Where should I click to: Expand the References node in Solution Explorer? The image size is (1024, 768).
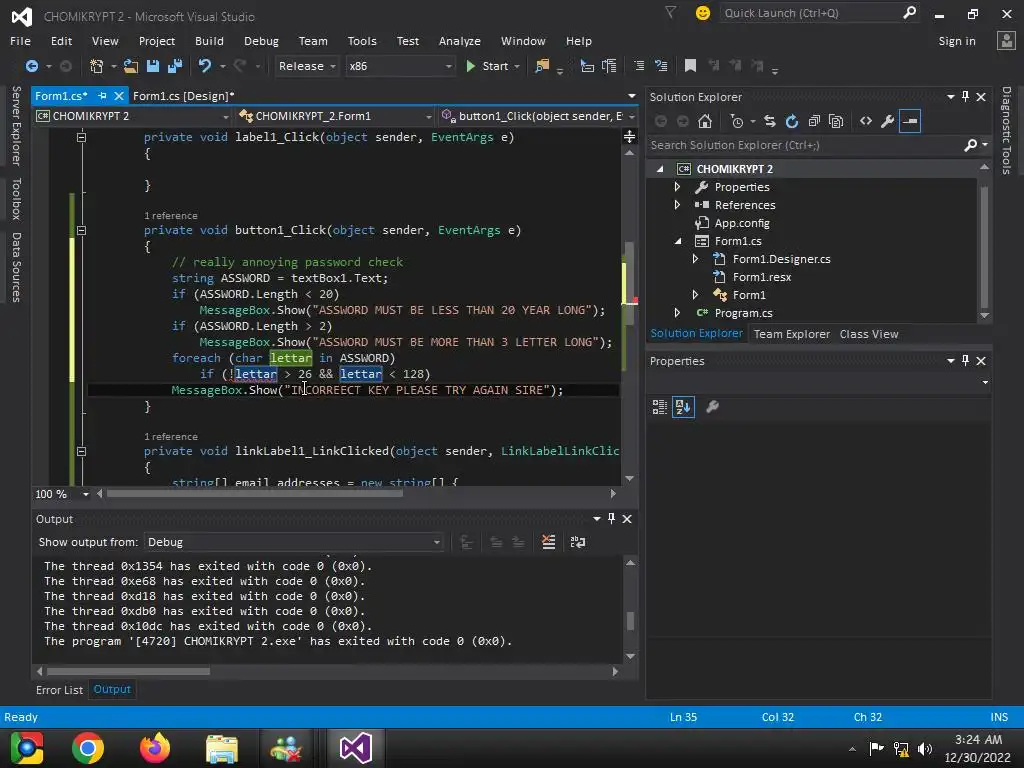tap(677, 205)
